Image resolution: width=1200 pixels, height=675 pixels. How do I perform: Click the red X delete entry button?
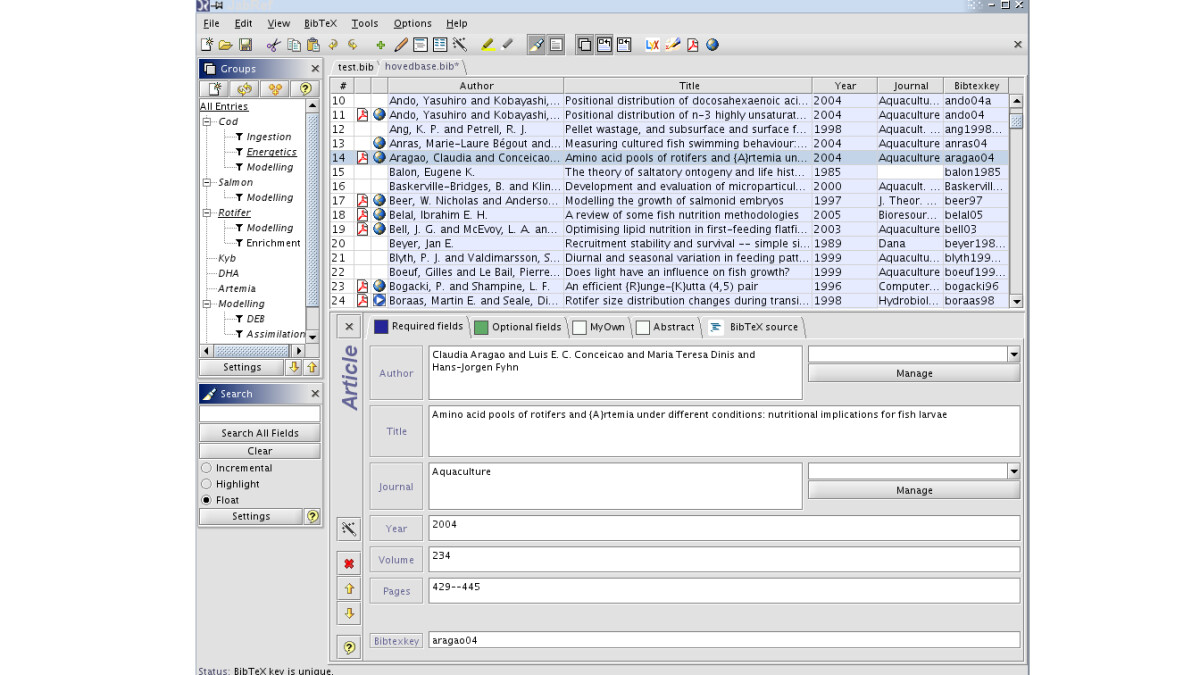[x=349, y=563]
